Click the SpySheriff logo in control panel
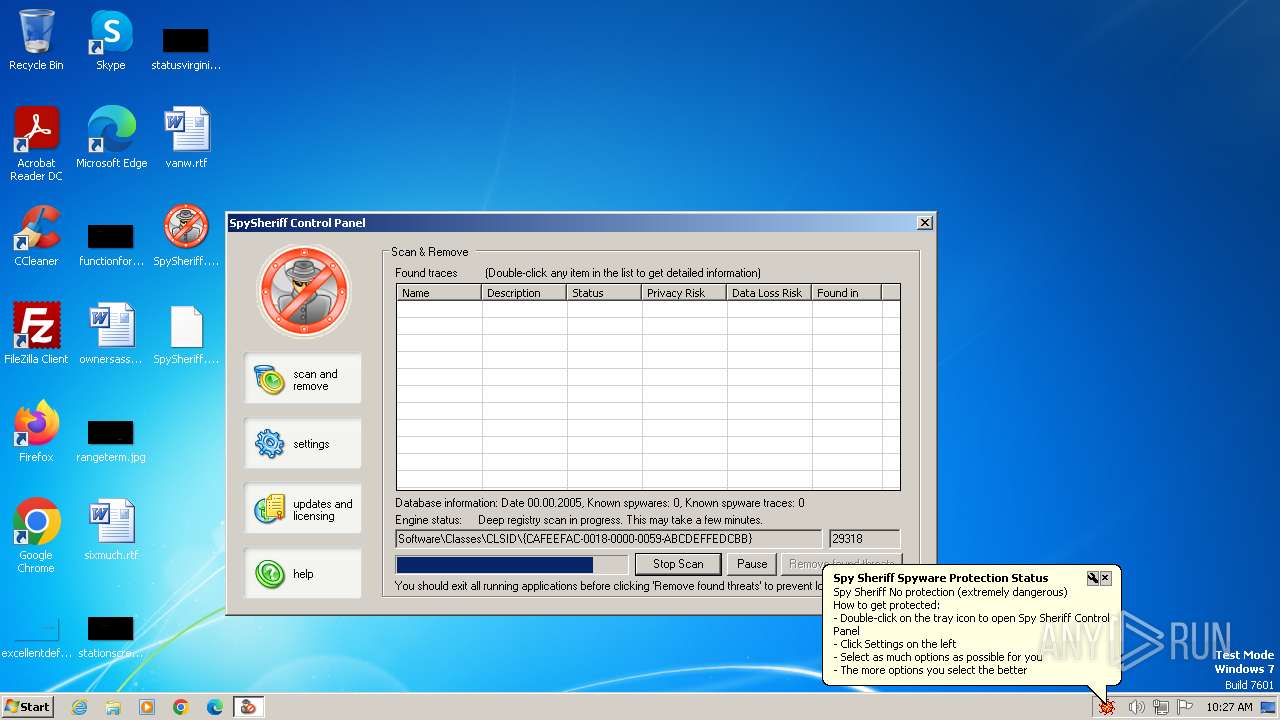Screen dimensions: 1280x720 (304, 291)
